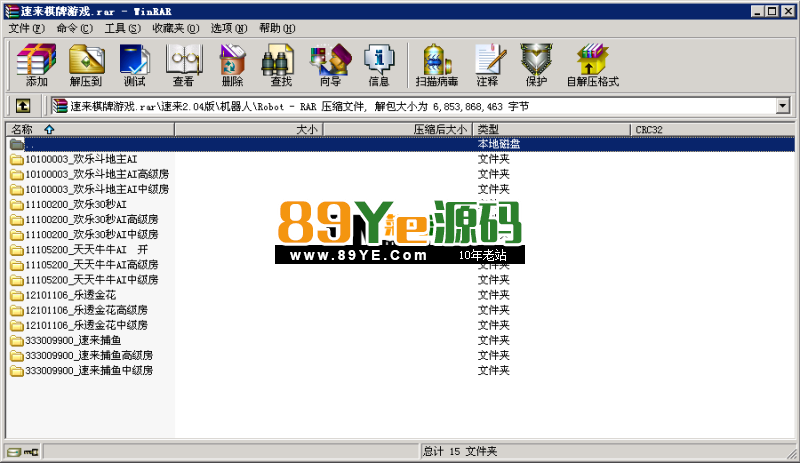Launch the 向导 (Wizard) tool
This screenshot has width=800, height=463.
coord(330,65)
